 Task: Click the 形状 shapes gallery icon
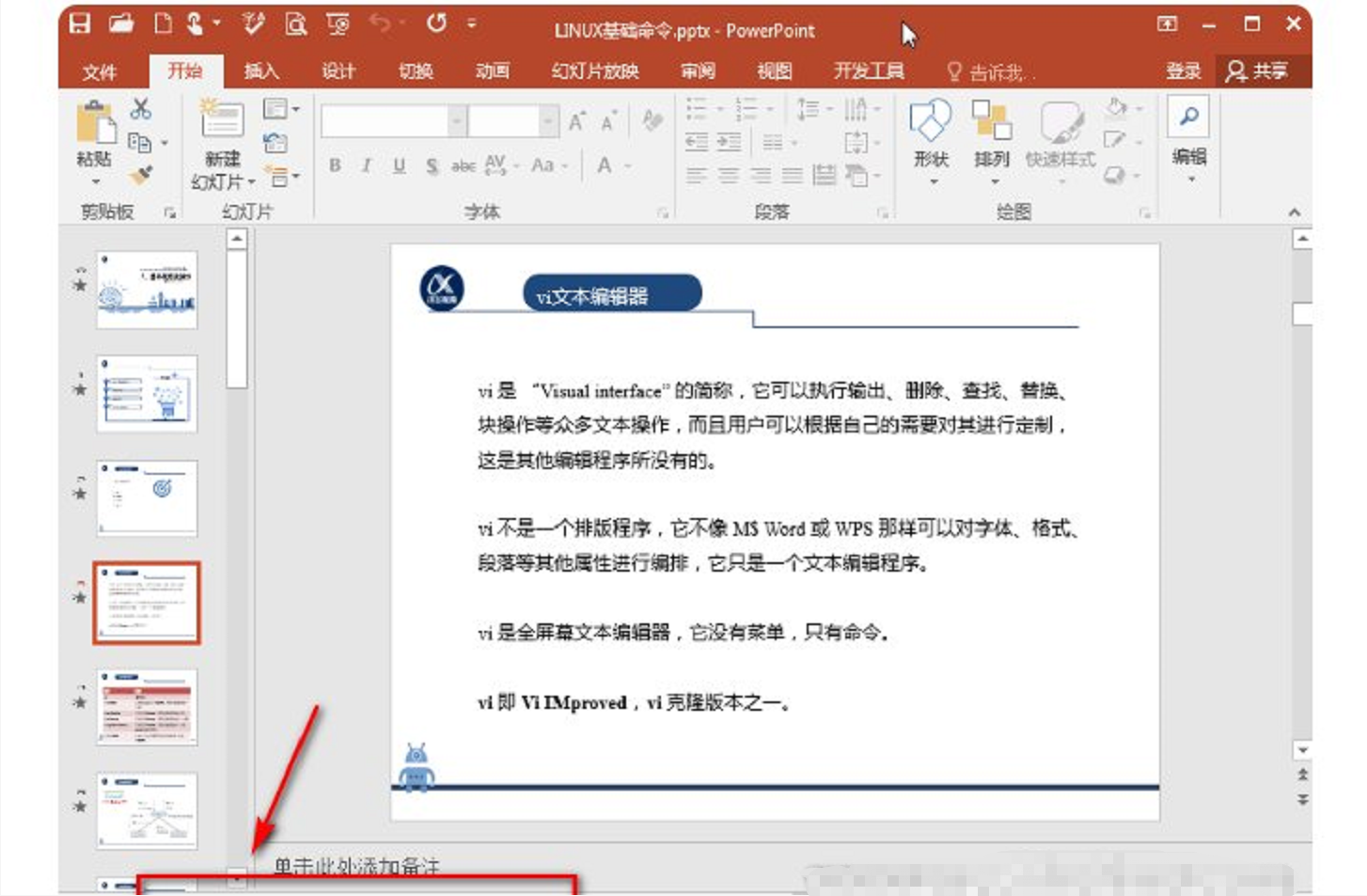pyautogui.click(x=931, y=121)
